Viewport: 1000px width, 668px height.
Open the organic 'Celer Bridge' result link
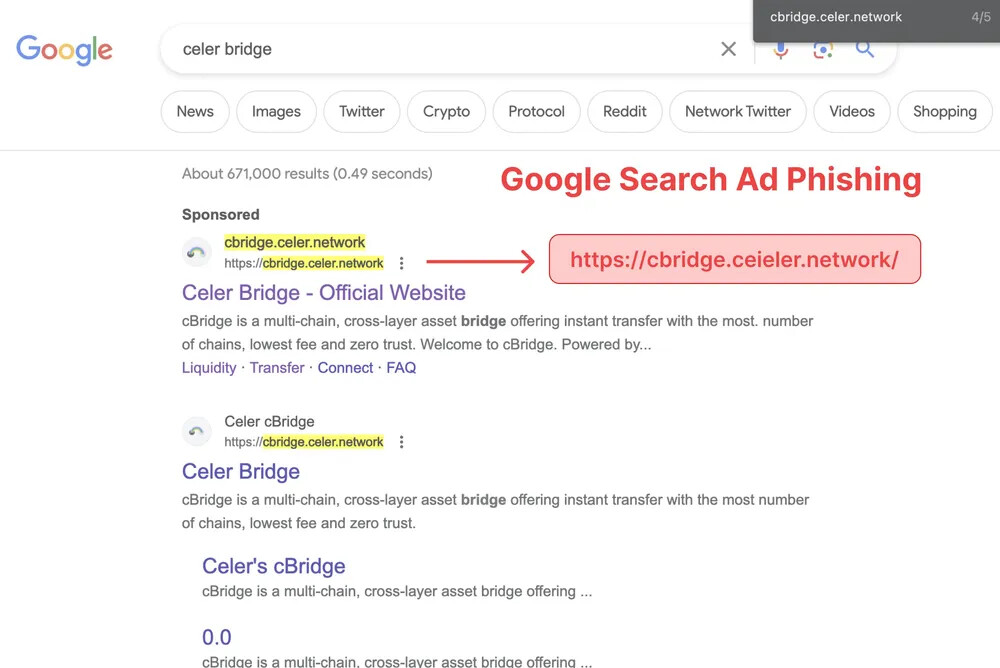pyautogui.click(x=241, y=471)
